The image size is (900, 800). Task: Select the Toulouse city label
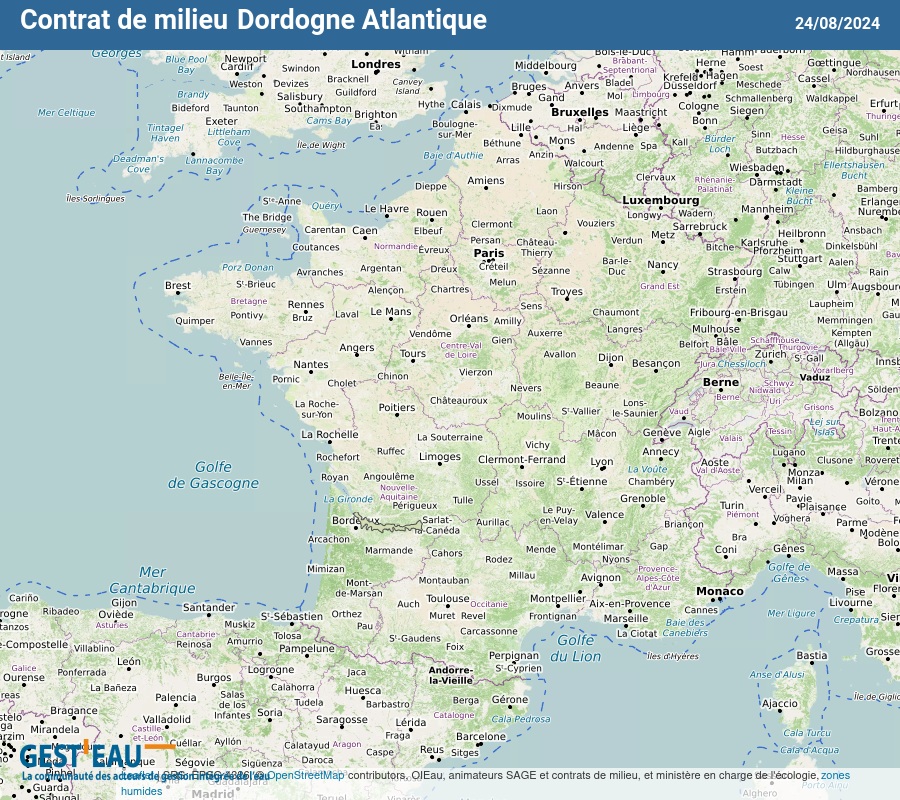point(447,599)
